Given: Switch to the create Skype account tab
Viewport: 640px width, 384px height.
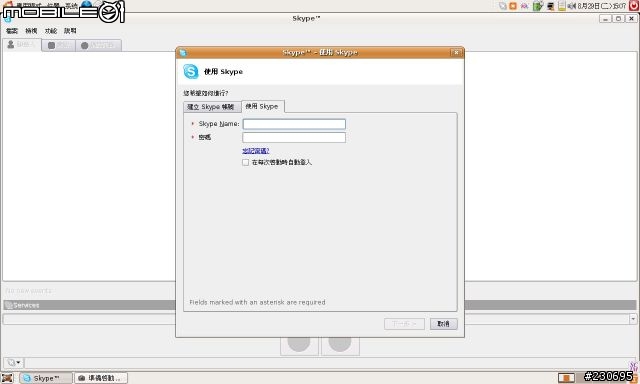Looking at the screenshot, I should tap(212, 107).
